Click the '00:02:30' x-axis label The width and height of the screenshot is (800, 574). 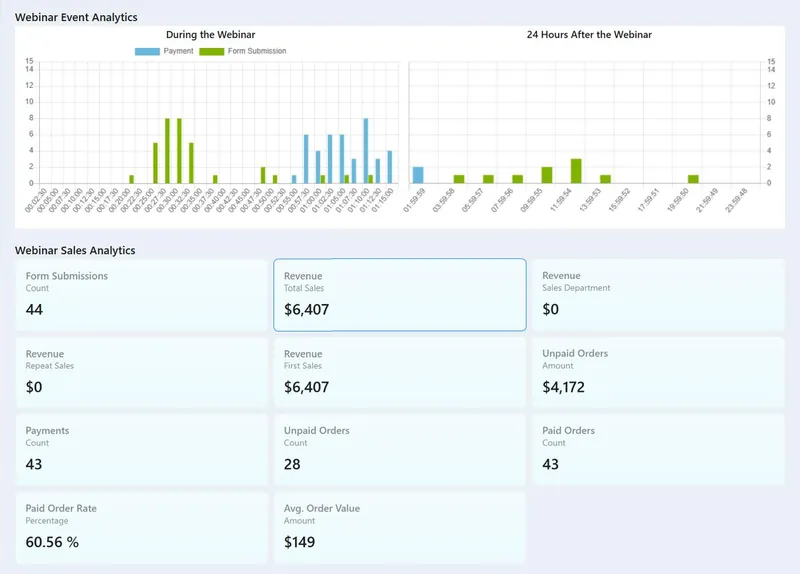(x=35, y=200)
